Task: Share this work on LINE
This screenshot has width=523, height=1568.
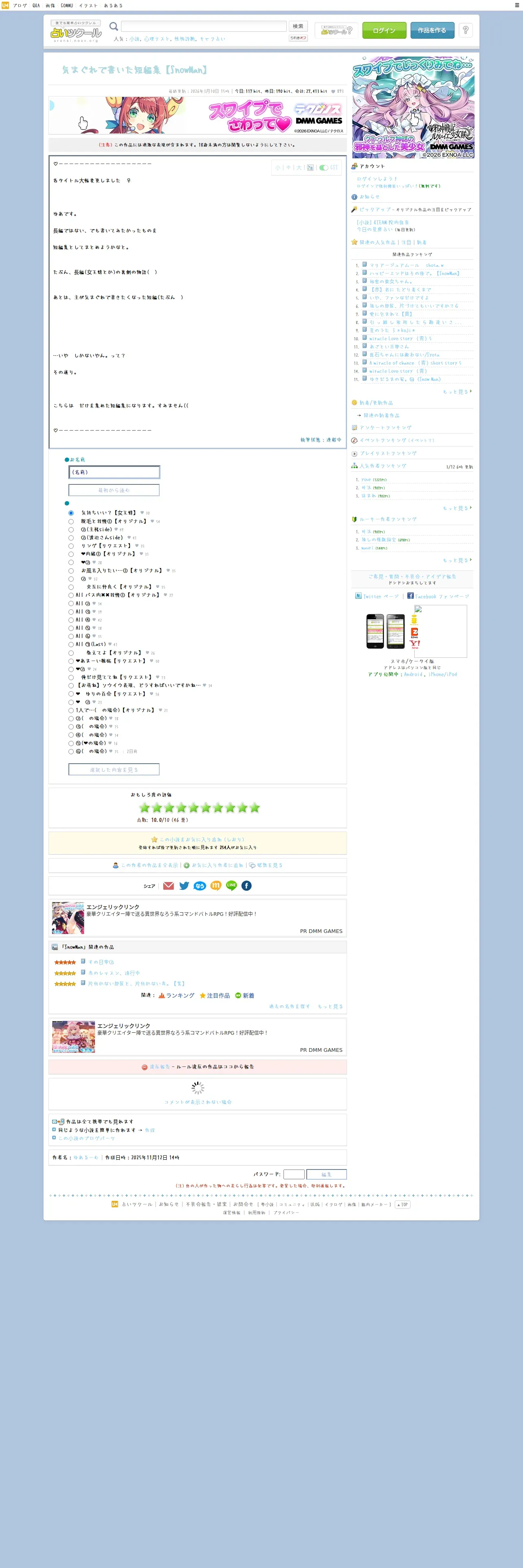Action: [231, 886]
